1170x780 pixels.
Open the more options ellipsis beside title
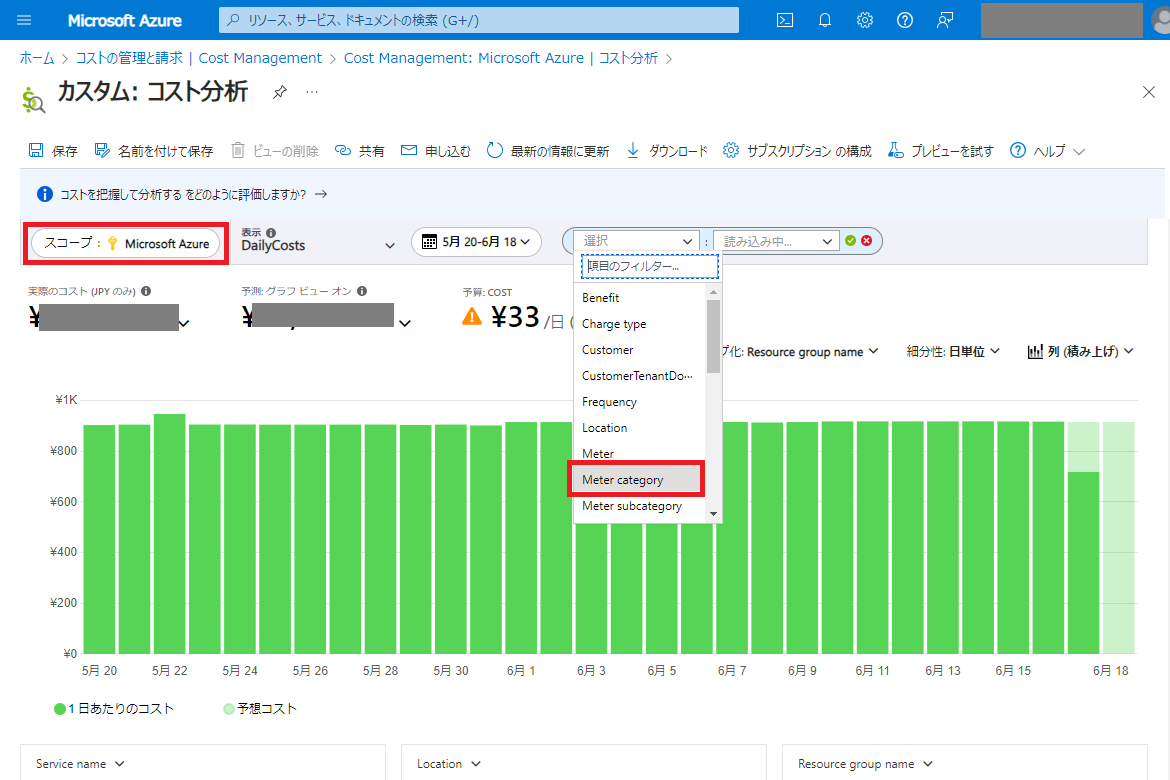click(312, 92)
